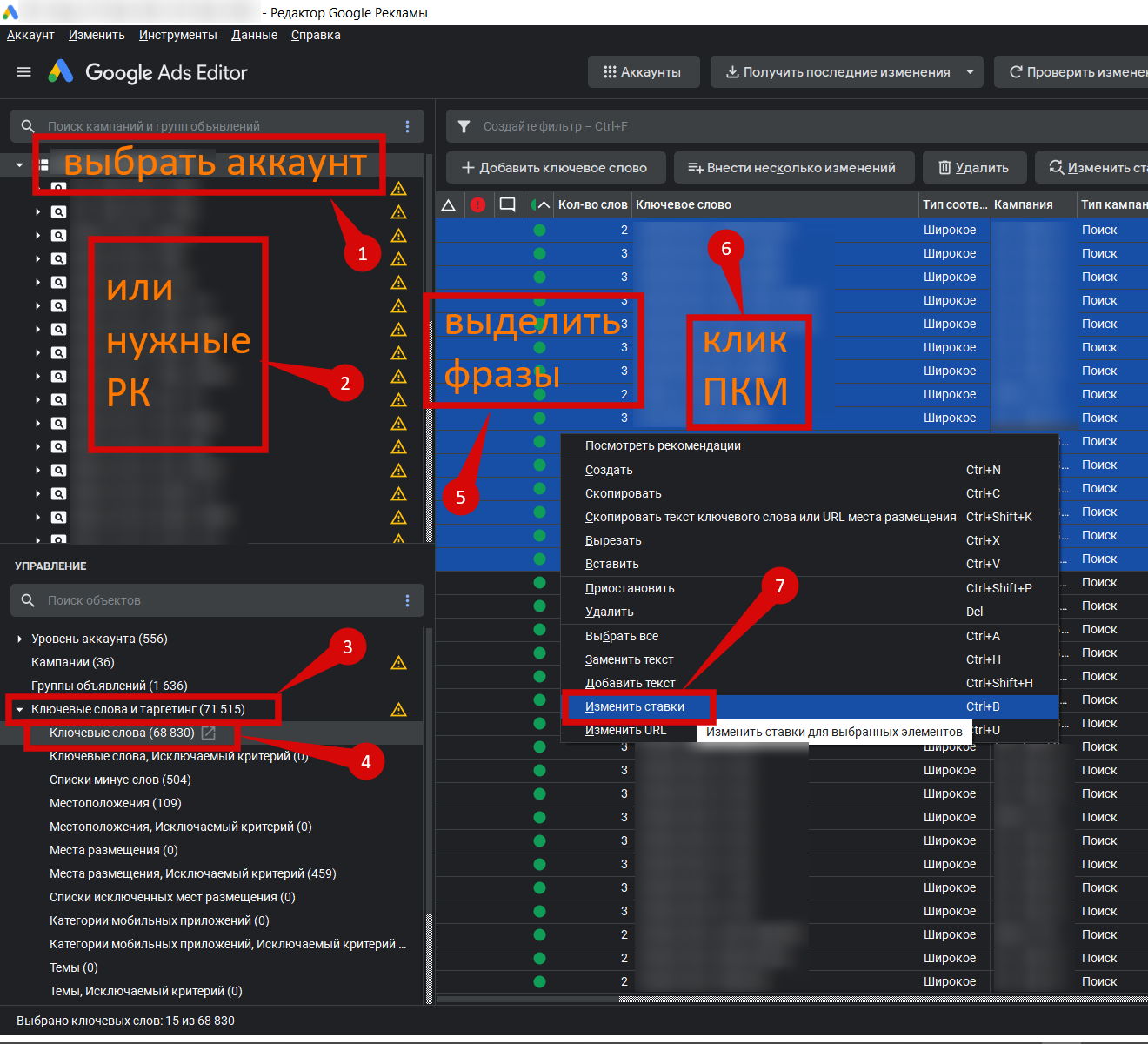Click the filter funnel icon
The image size is (1148, 1044).
point(464,126)
